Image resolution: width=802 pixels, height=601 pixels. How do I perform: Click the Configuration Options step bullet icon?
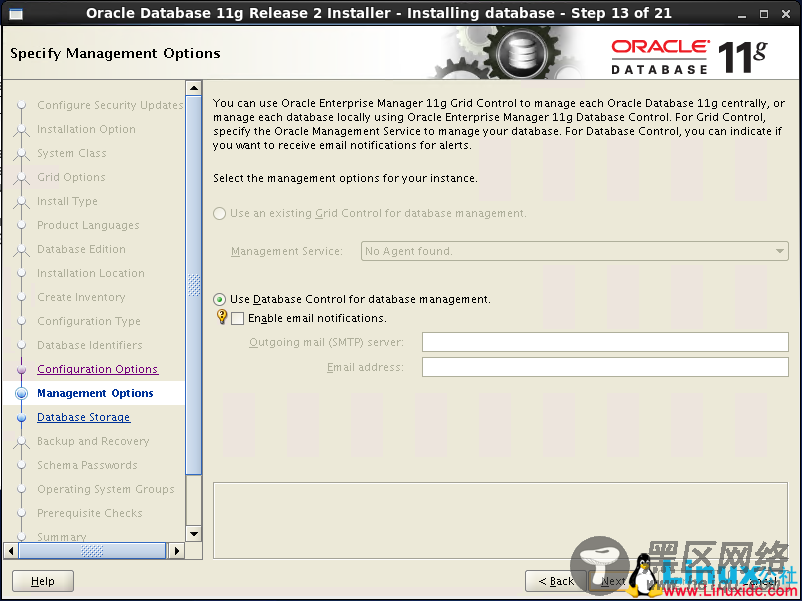point(21,369)
